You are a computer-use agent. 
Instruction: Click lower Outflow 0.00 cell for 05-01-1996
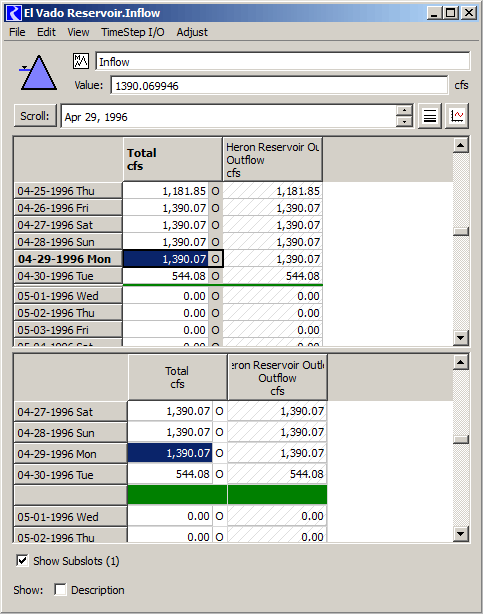point(277,516)
